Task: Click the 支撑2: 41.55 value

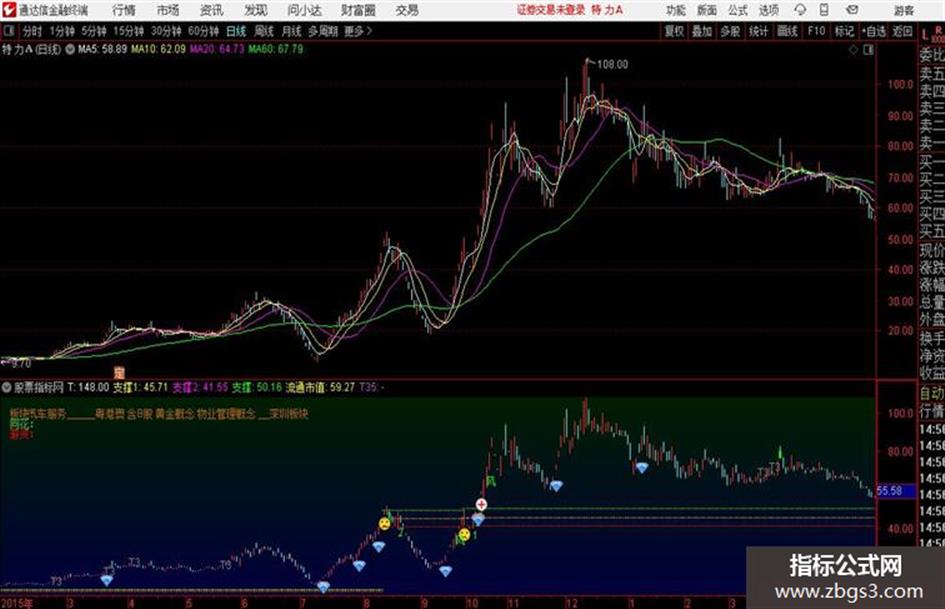Action: click(x=200, y=388)
